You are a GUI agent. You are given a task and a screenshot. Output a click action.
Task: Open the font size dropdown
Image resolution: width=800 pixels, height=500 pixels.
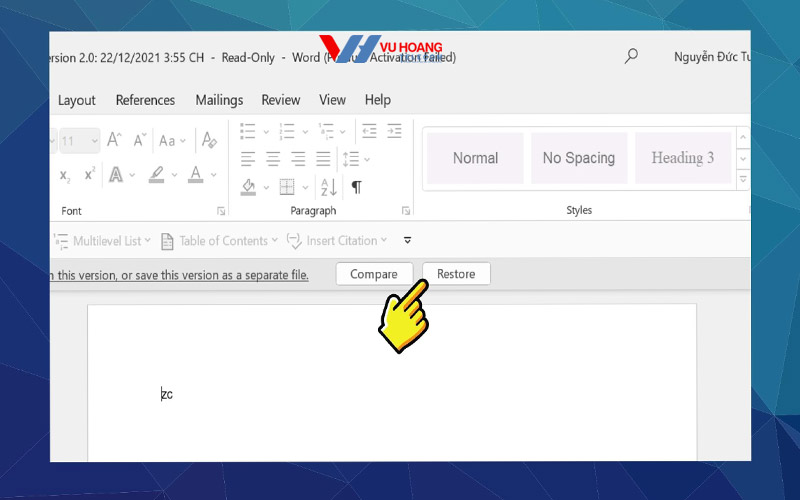(x=94, y=141)
